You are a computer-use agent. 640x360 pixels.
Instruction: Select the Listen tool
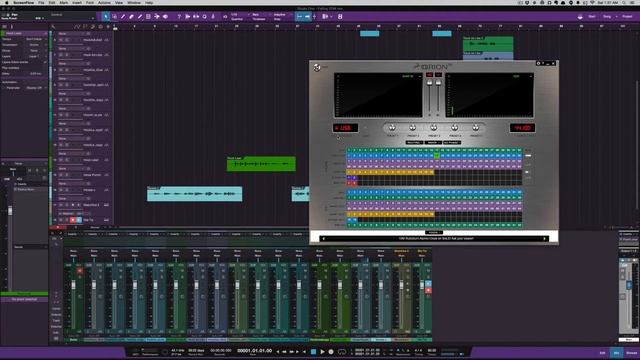click(165, 17)
